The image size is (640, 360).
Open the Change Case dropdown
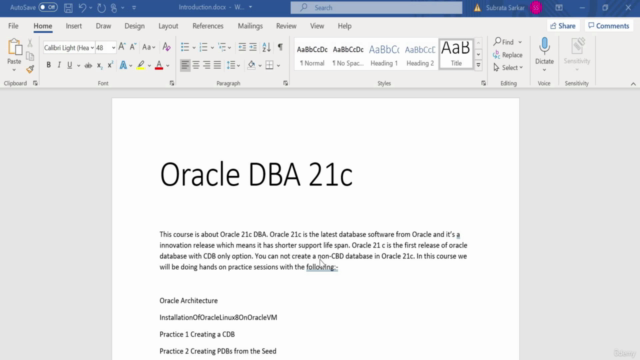click(x=149, y=47)
